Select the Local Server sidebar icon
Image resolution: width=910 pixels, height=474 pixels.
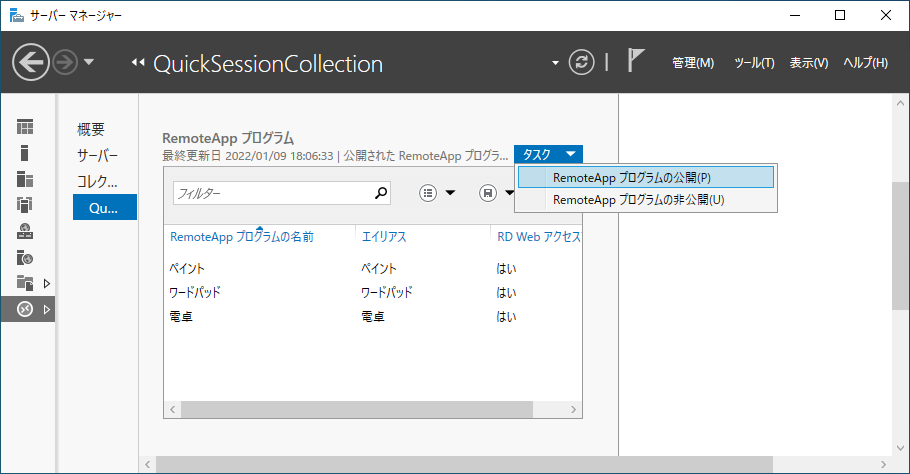pyautogui.click(x=24, y=153)
